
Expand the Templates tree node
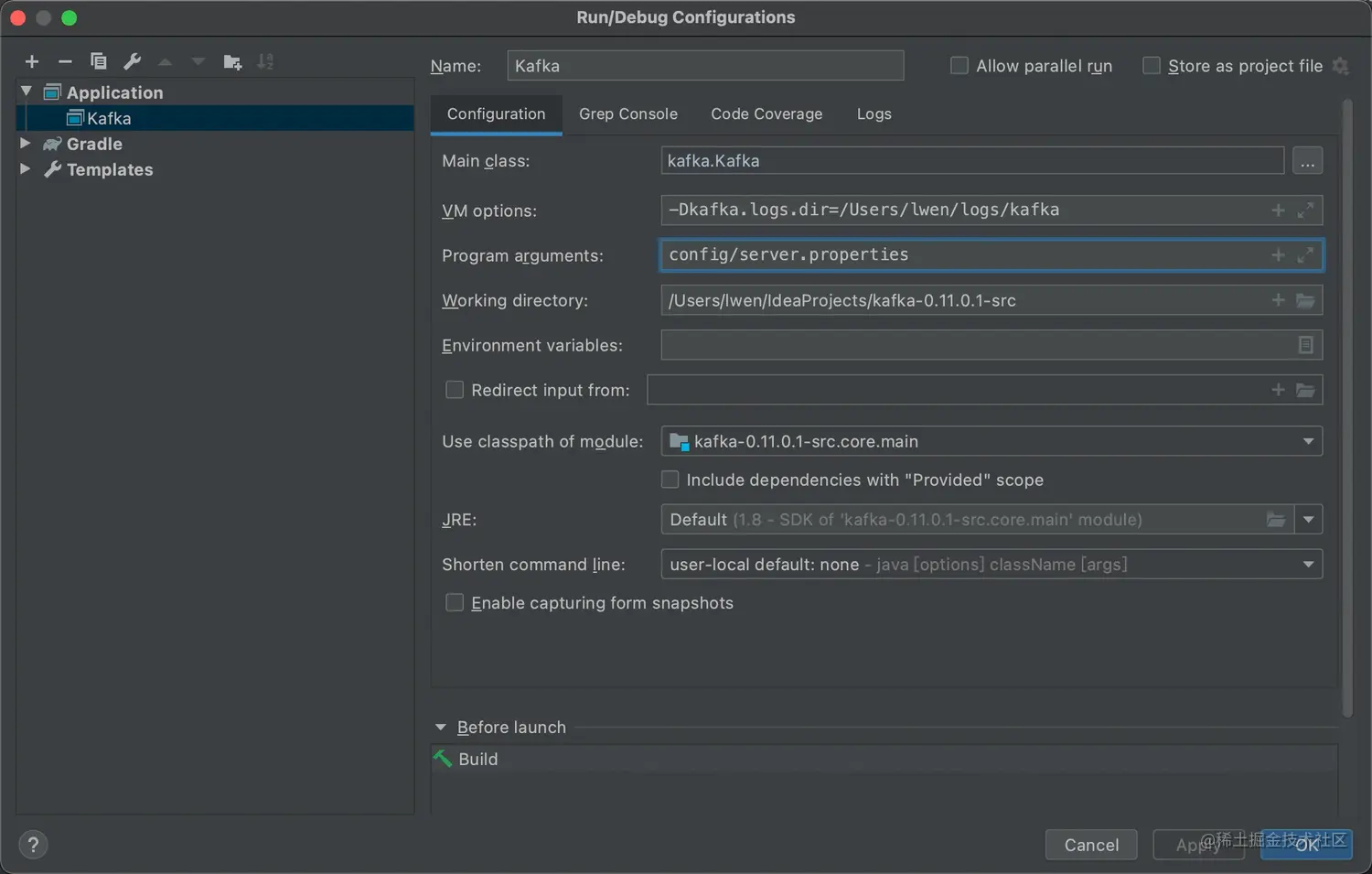(26, 169)
